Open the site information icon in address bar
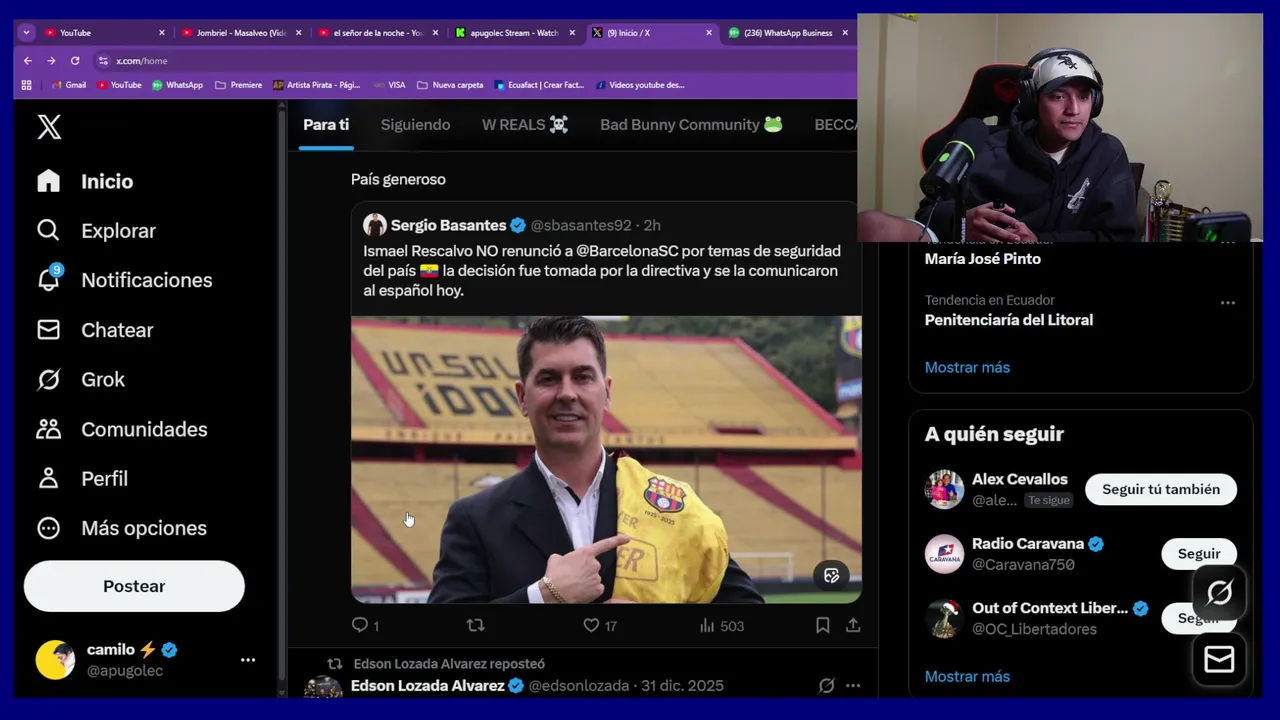 pos(103,61)
